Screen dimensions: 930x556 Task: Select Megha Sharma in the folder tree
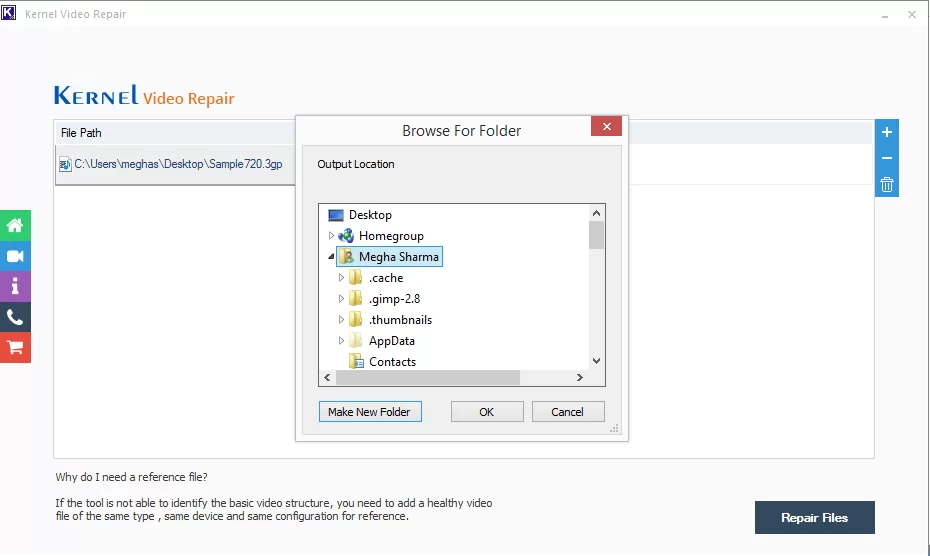[x=399, y=257]
